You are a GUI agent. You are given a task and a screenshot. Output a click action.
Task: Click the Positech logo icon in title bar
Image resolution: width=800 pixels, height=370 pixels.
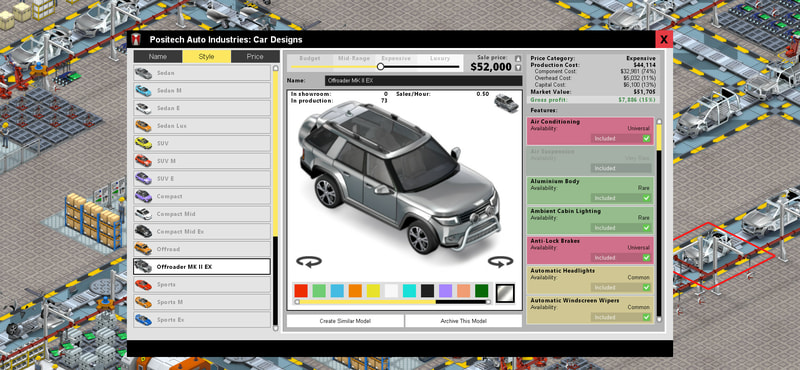coord(136,39)
